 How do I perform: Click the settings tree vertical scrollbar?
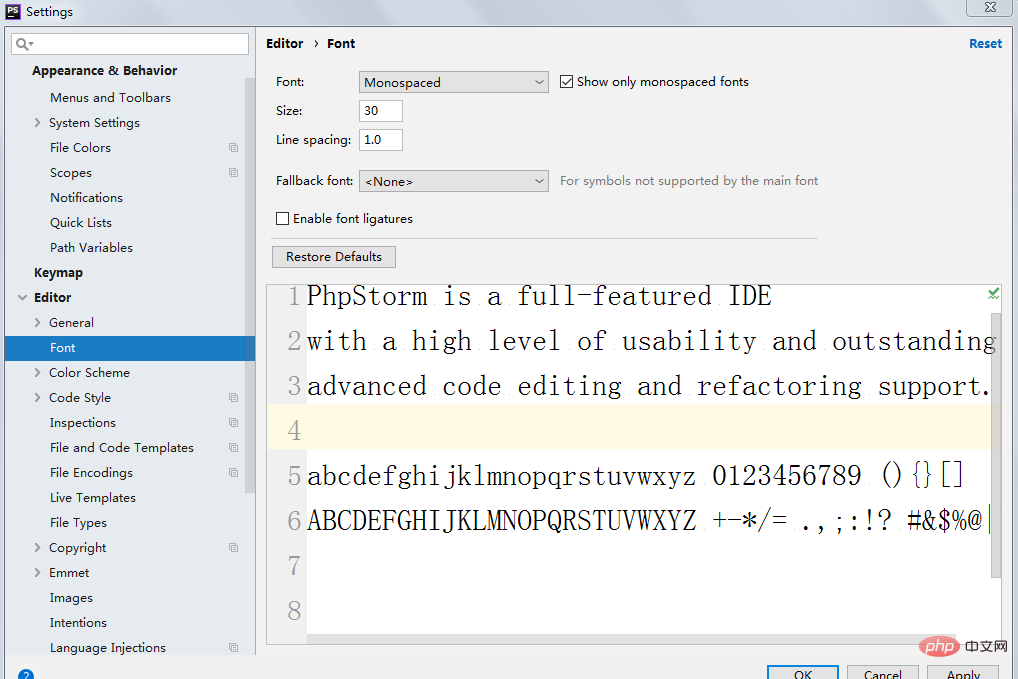(249, 286)
